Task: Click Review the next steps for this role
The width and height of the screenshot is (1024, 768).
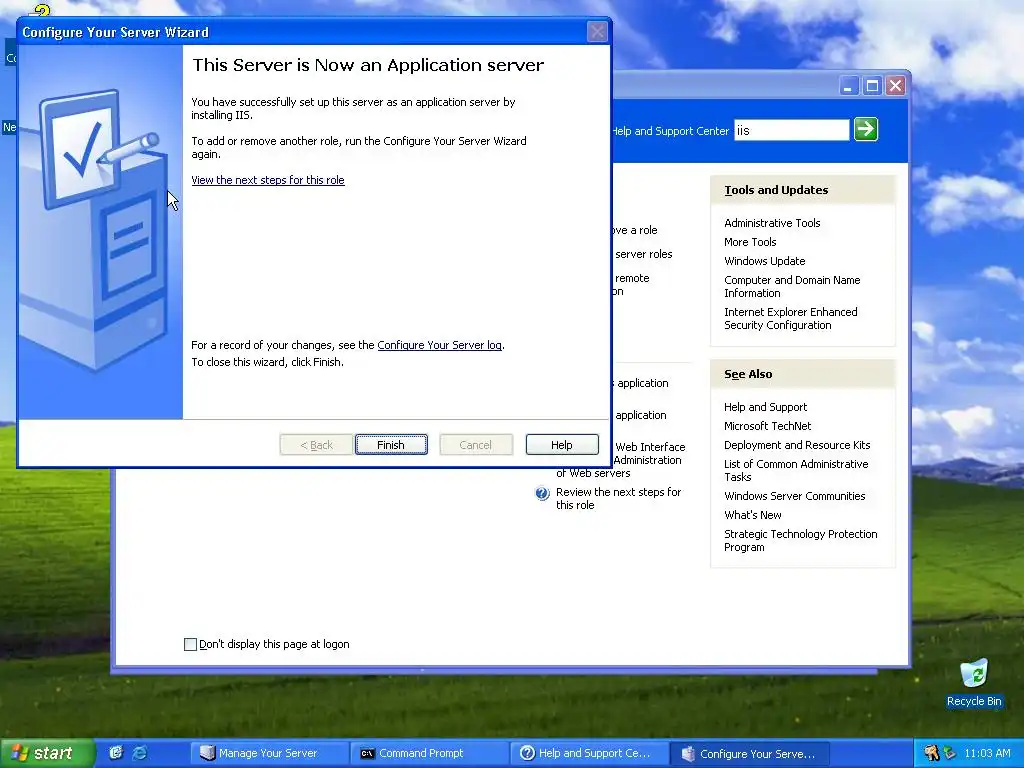Action: click(618, 498)
